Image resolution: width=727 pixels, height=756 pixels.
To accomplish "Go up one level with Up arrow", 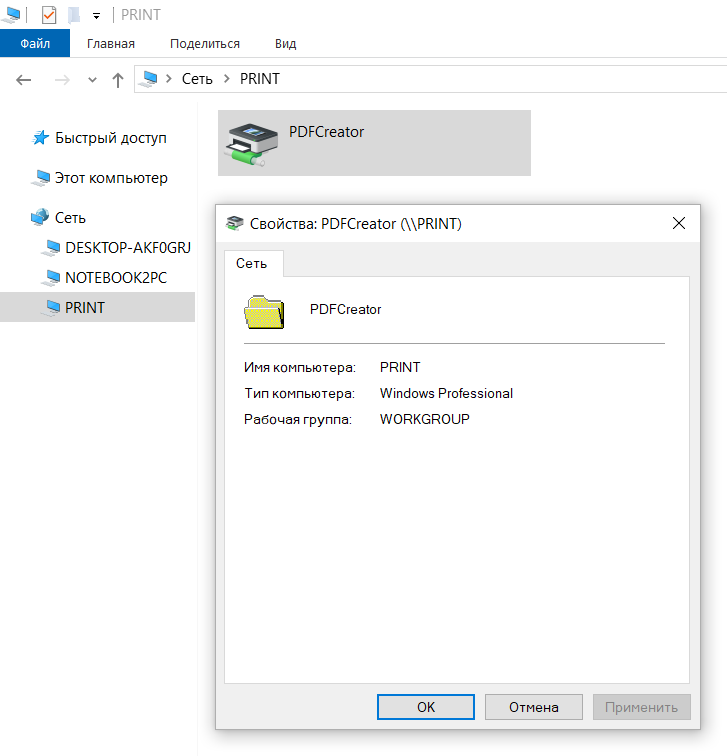I will [x=118, y=80].
